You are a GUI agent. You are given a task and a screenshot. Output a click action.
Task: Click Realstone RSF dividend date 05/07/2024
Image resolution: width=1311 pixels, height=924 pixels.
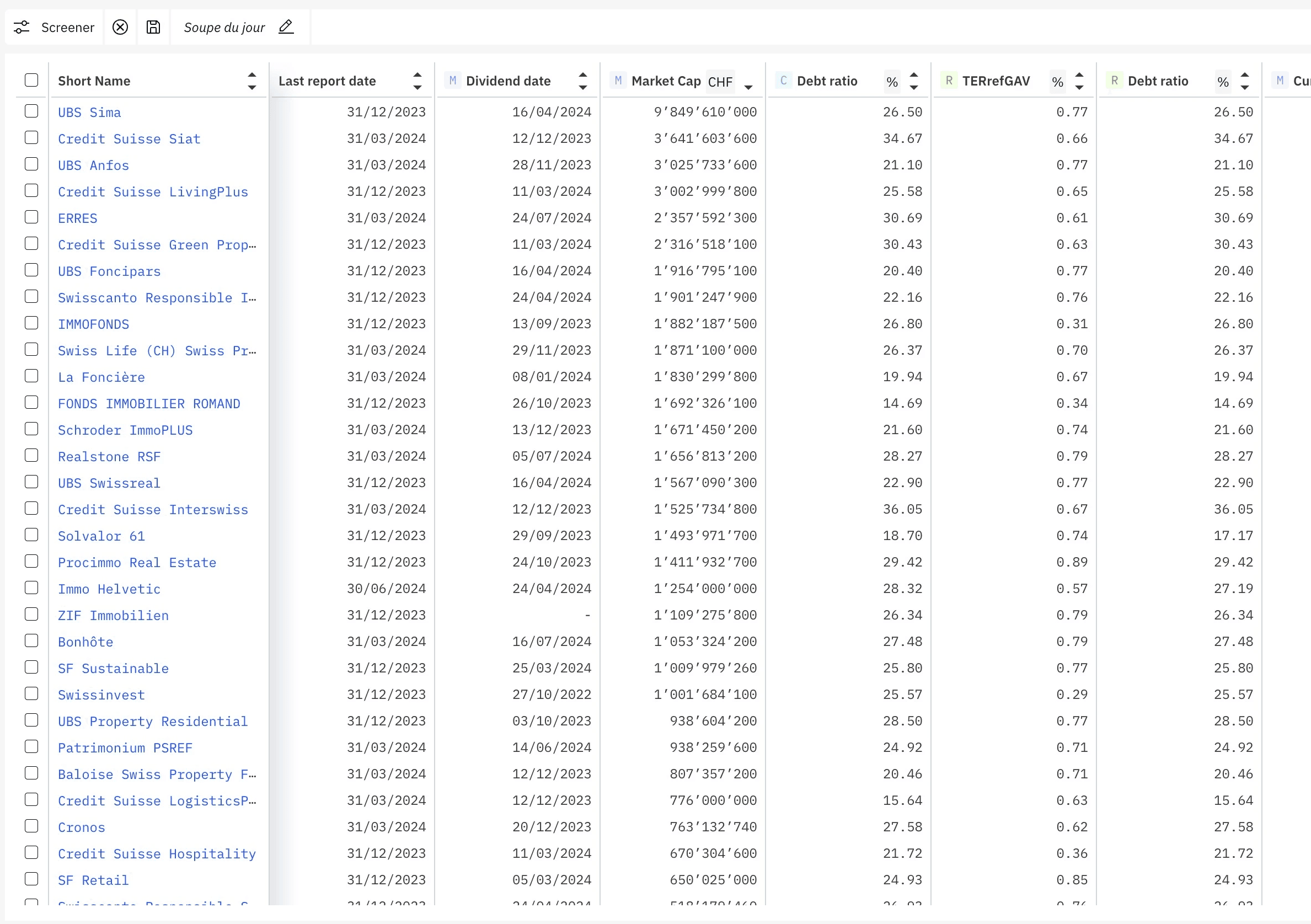coord(552,456)
